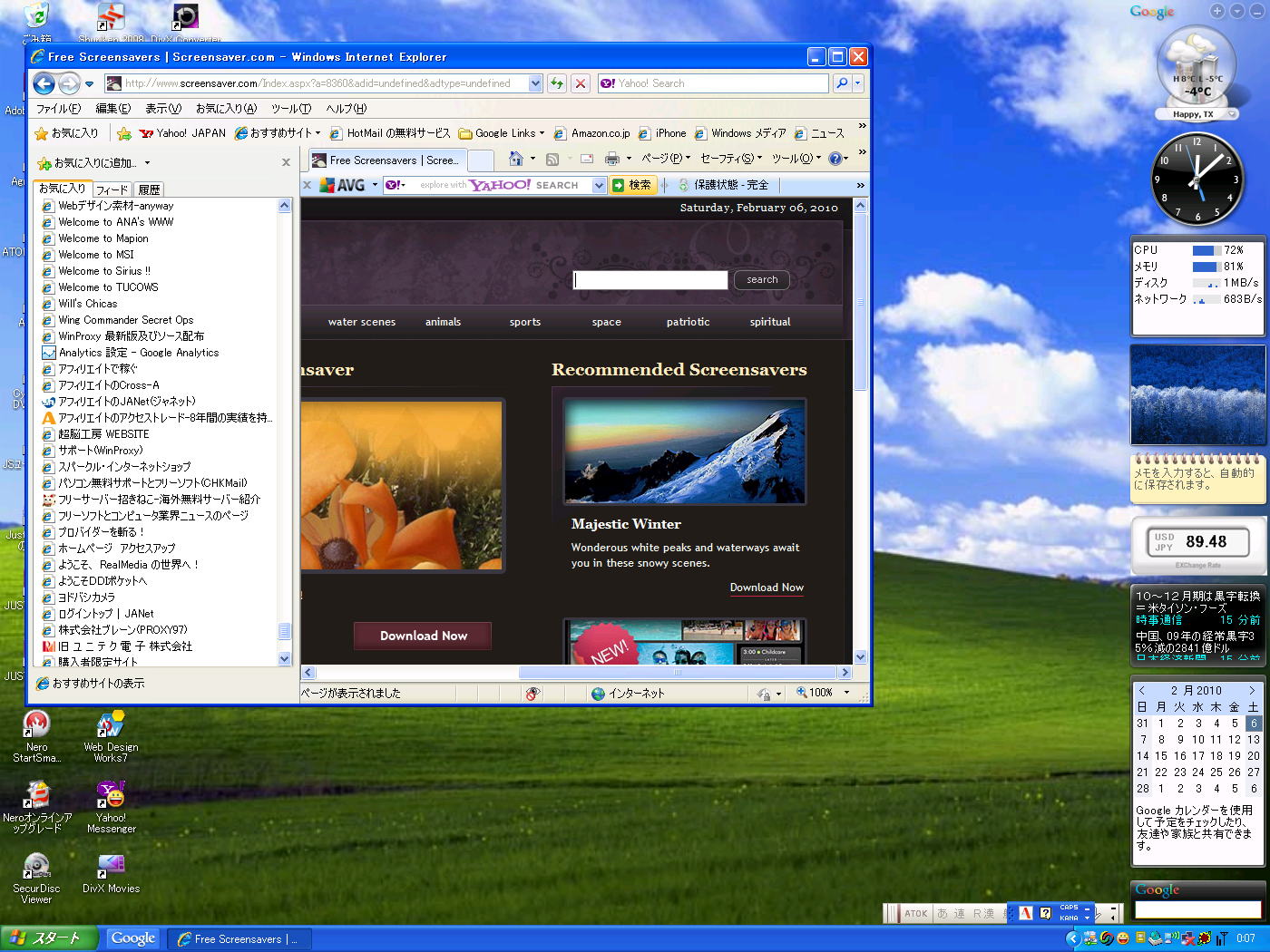Open the ツール(T) menu in menu bar
1270x952 pixels.
click(x=290, y=109)
